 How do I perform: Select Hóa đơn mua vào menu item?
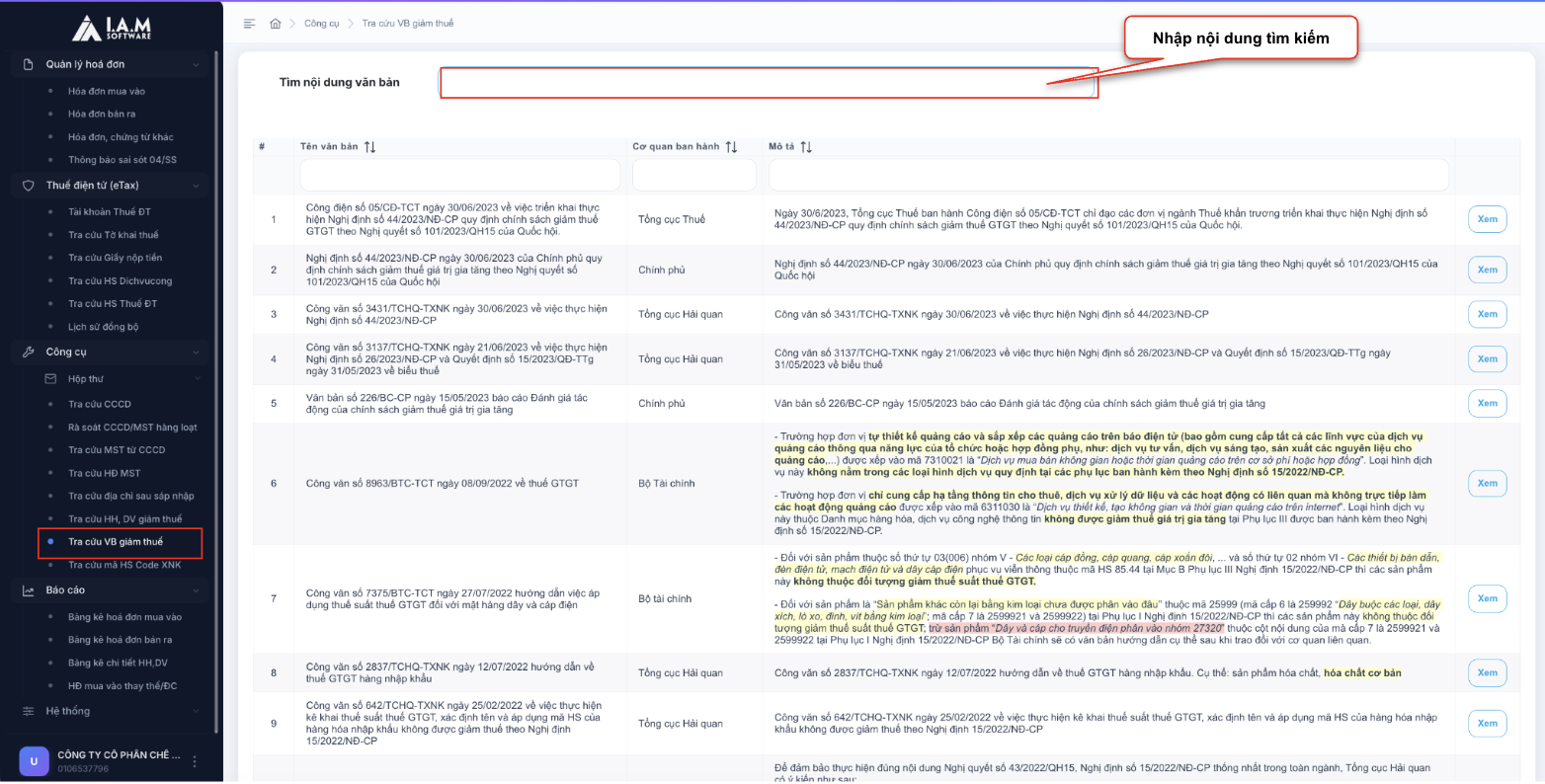coord(106,92)
